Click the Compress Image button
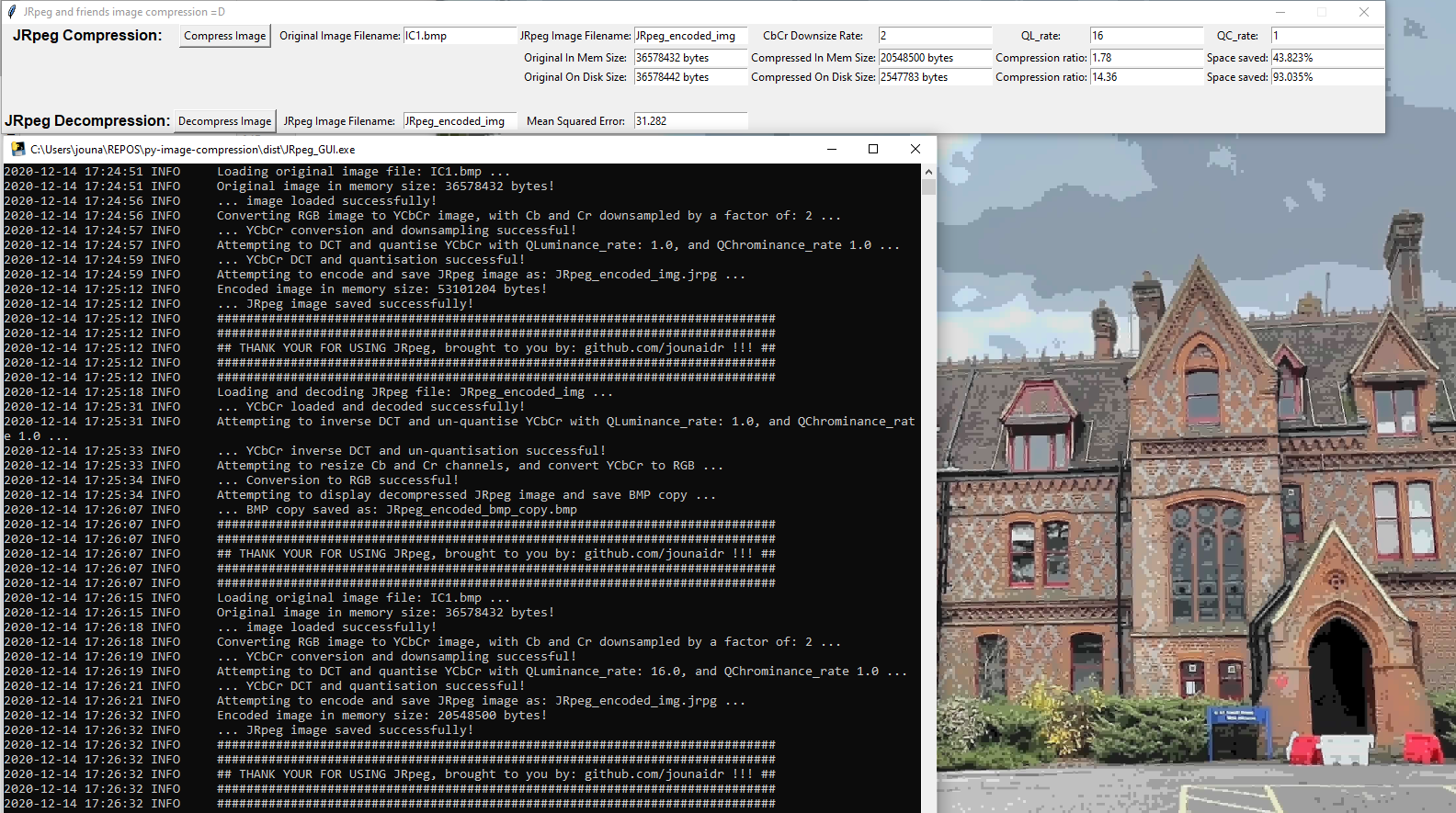This screenshot has height=813, width=1456. click(x=224, y=36)
